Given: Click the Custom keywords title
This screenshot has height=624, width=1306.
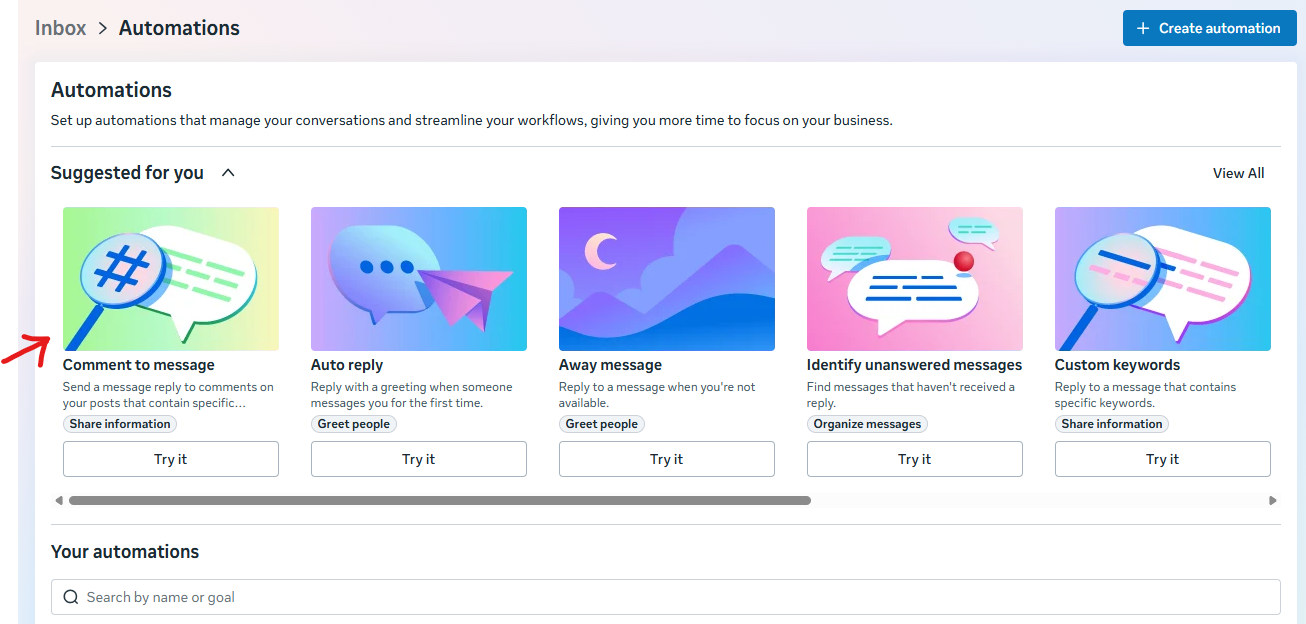Looking at the screenshot, I should click(x=1118, y=365).
